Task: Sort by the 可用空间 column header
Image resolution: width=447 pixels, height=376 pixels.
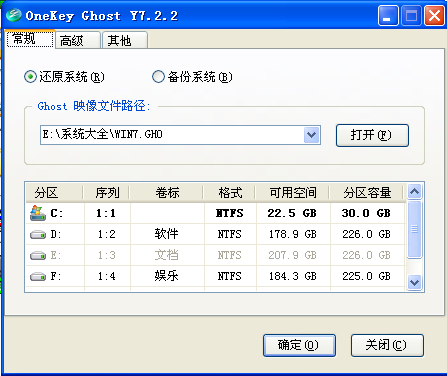Action: coord(293,193)
